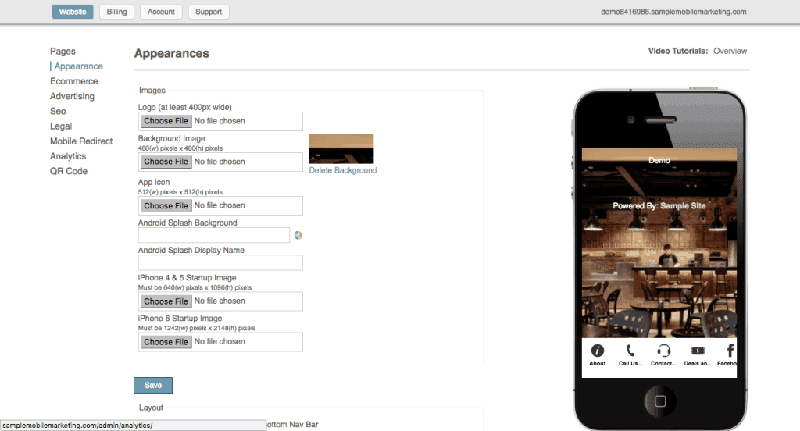The image size is (800, 431).
Task: Choose a file for Background Image
Action: click(166, 162)
